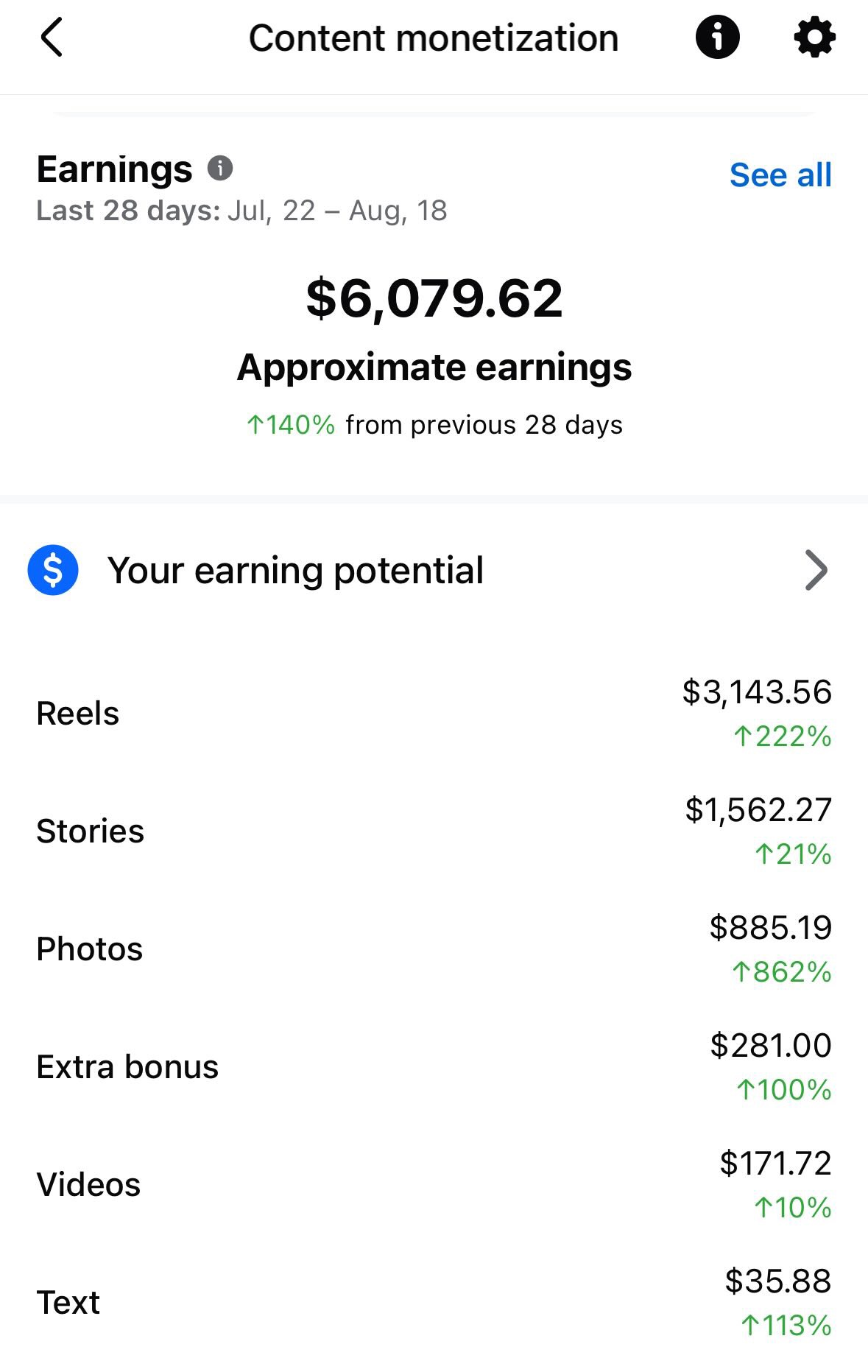This screenshot has height=1372, width=868.
Task: Tap the Last 28 days date range
Action: point(241,211)
